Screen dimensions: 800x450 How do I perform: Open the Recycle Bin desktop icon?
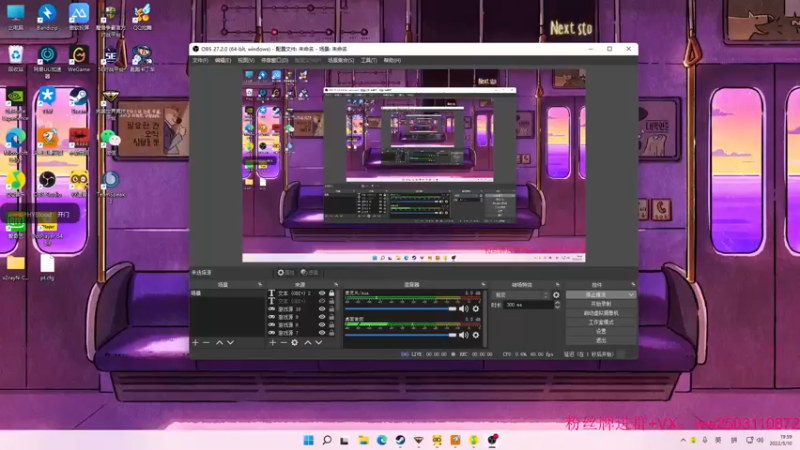coord(15,58)
